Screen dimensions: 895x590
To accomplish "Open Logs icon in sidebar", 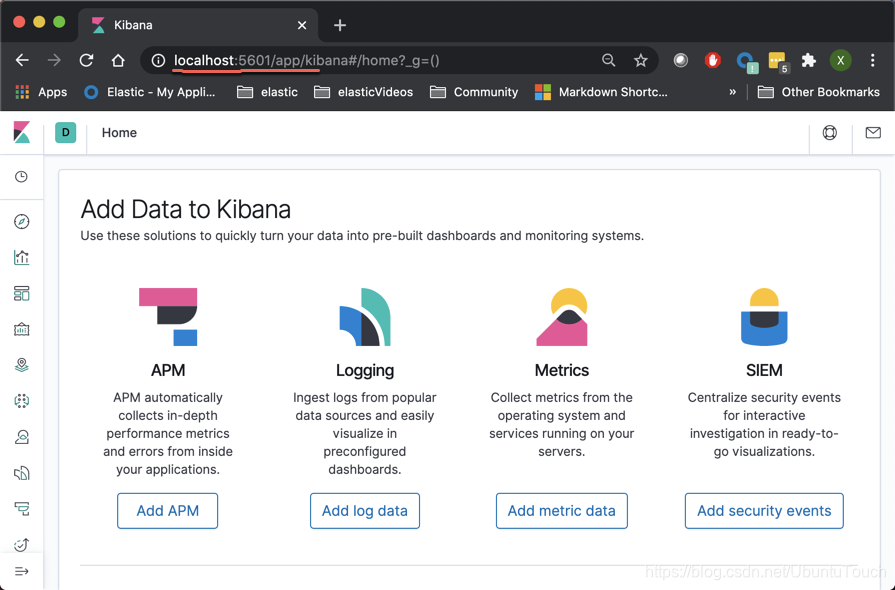I will tap(22, 473).
